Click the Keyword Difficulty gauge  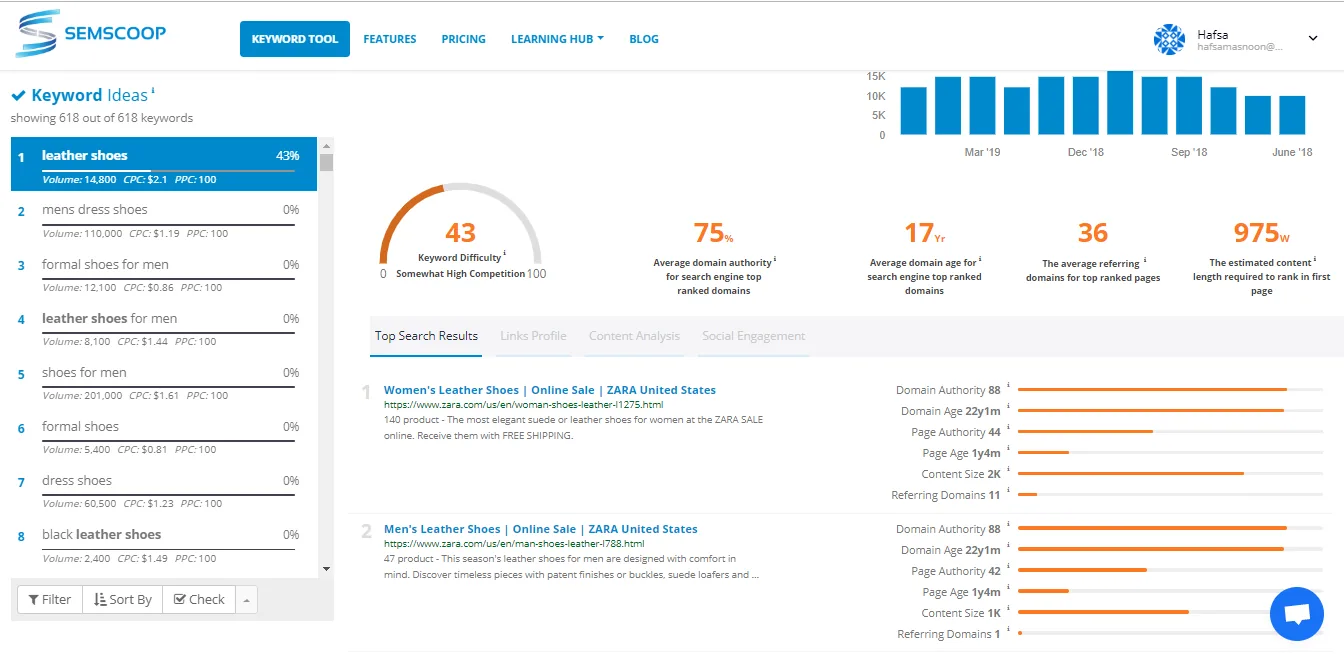tap(460, 228)
